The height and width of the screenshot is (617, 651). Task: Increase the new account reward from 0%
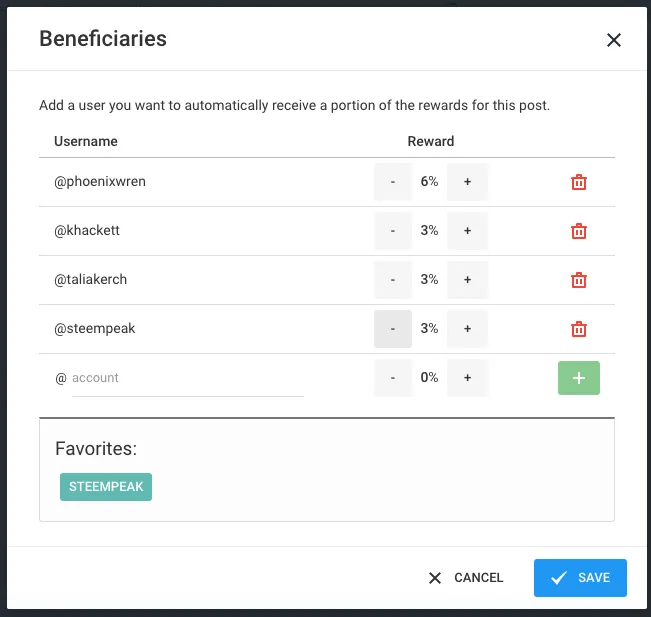[x=467, y=378]
